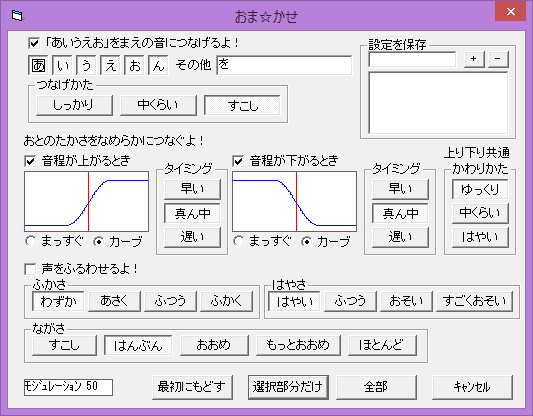The width and height of the screenshot is (533, 416).
Task: Select はやい in かわりかた group
Action: tap(480, 237)
